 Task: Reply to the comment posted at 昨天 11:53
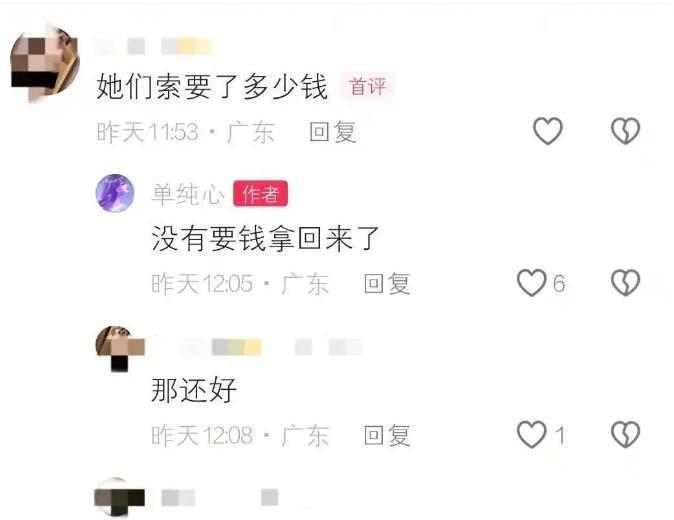click(x=333, y=132)
